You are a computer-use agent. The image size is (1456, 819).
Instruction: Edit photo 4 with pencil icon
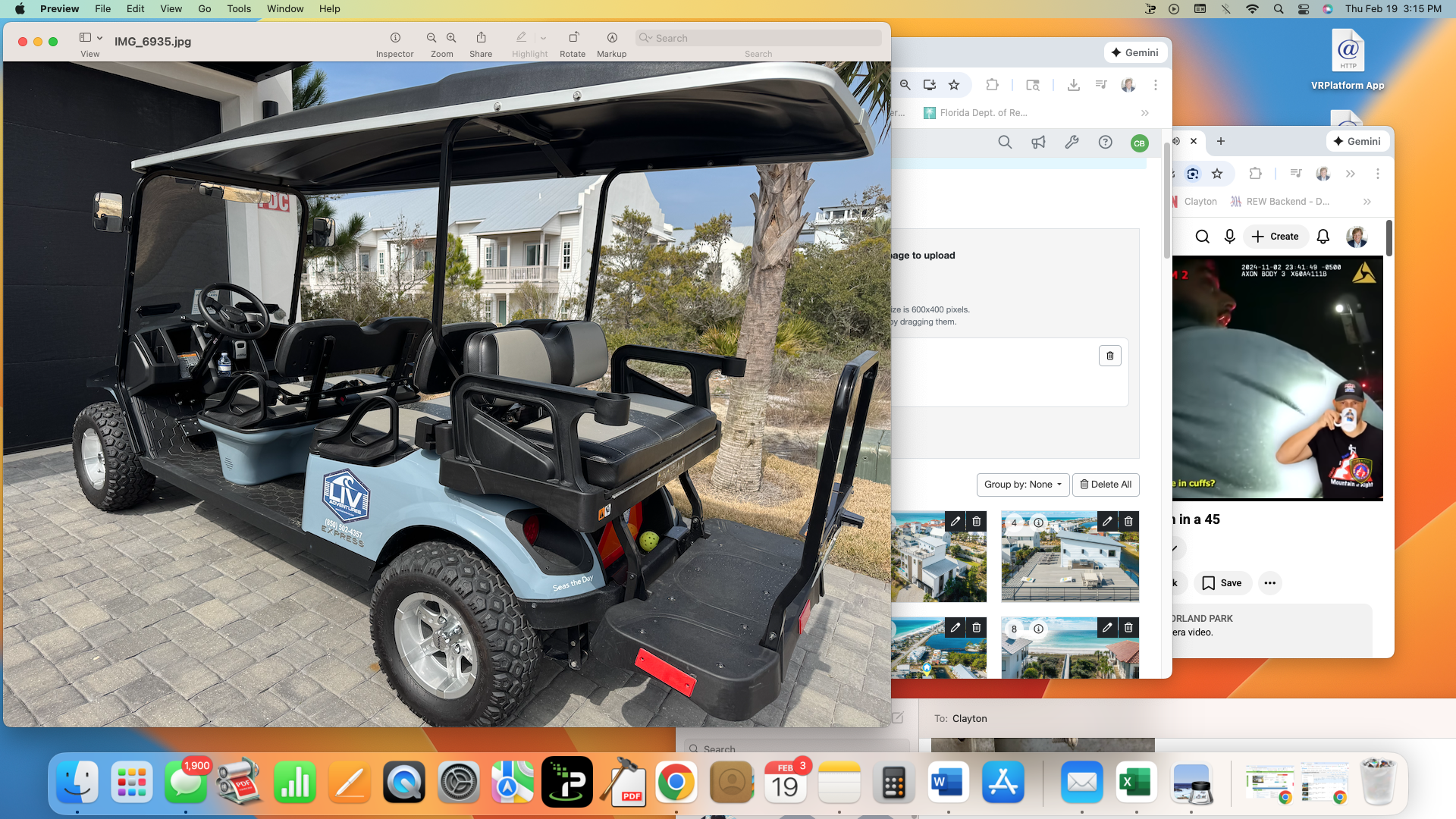click(1107, 521)
